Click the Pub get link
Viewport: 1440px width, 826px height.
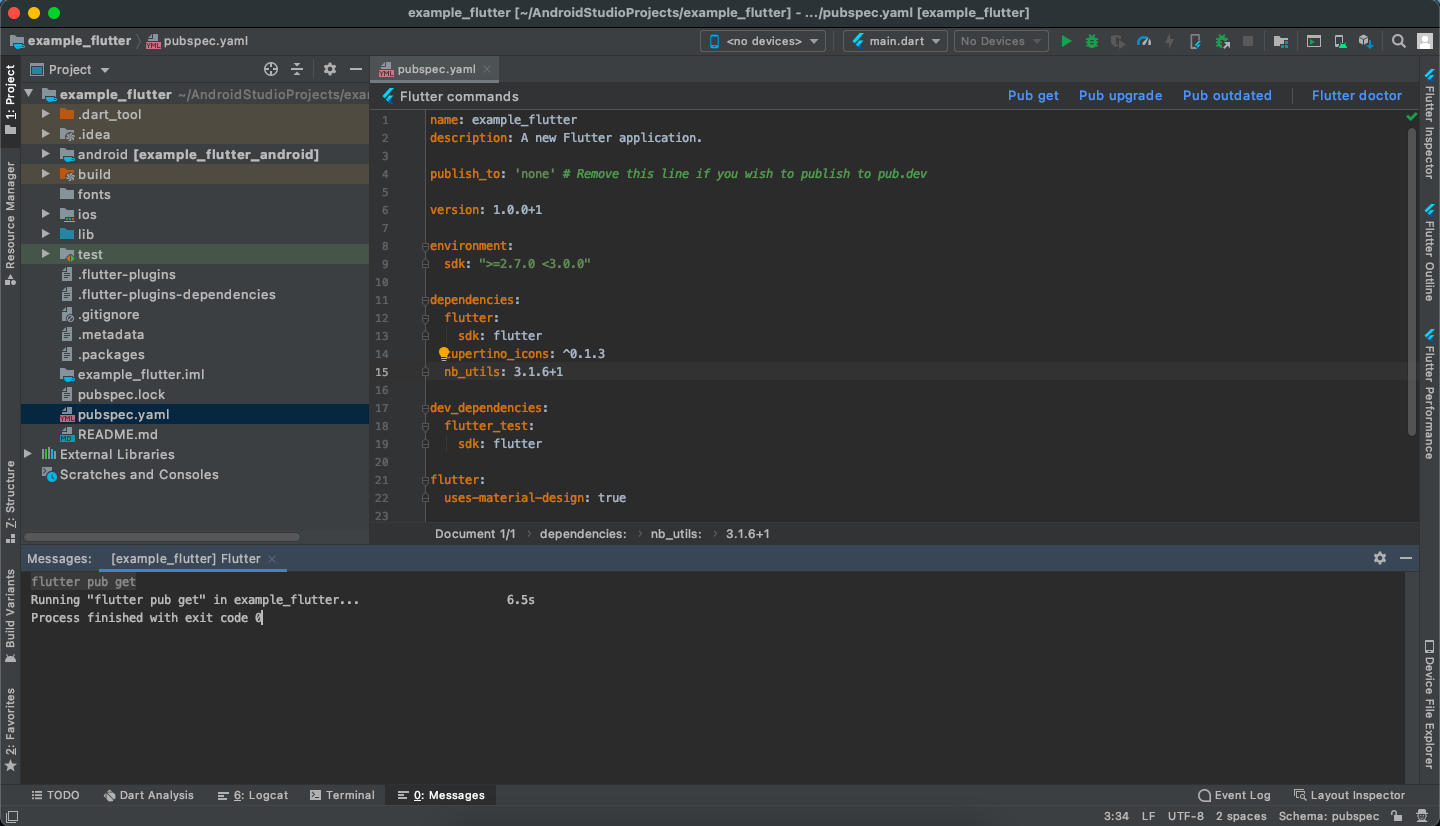click(x=1033, y=96)
